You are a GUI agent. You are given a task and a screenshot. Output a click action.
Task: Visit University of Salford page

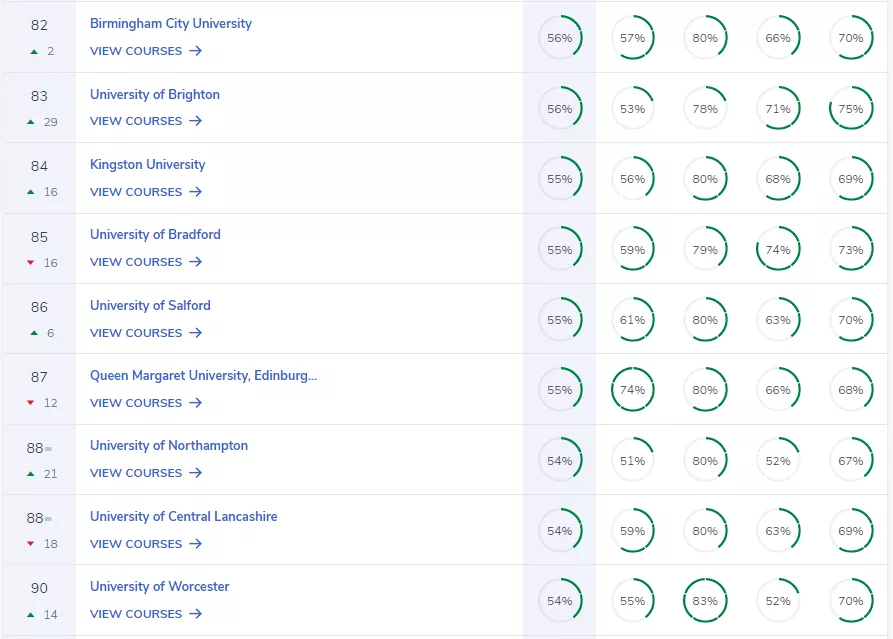150,305
